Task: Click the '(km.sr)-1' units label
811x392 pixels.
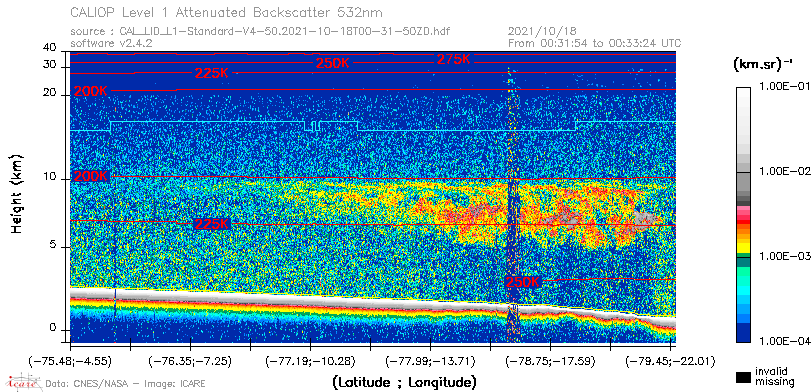Action: pyautogui.click(x=762, y=64)
